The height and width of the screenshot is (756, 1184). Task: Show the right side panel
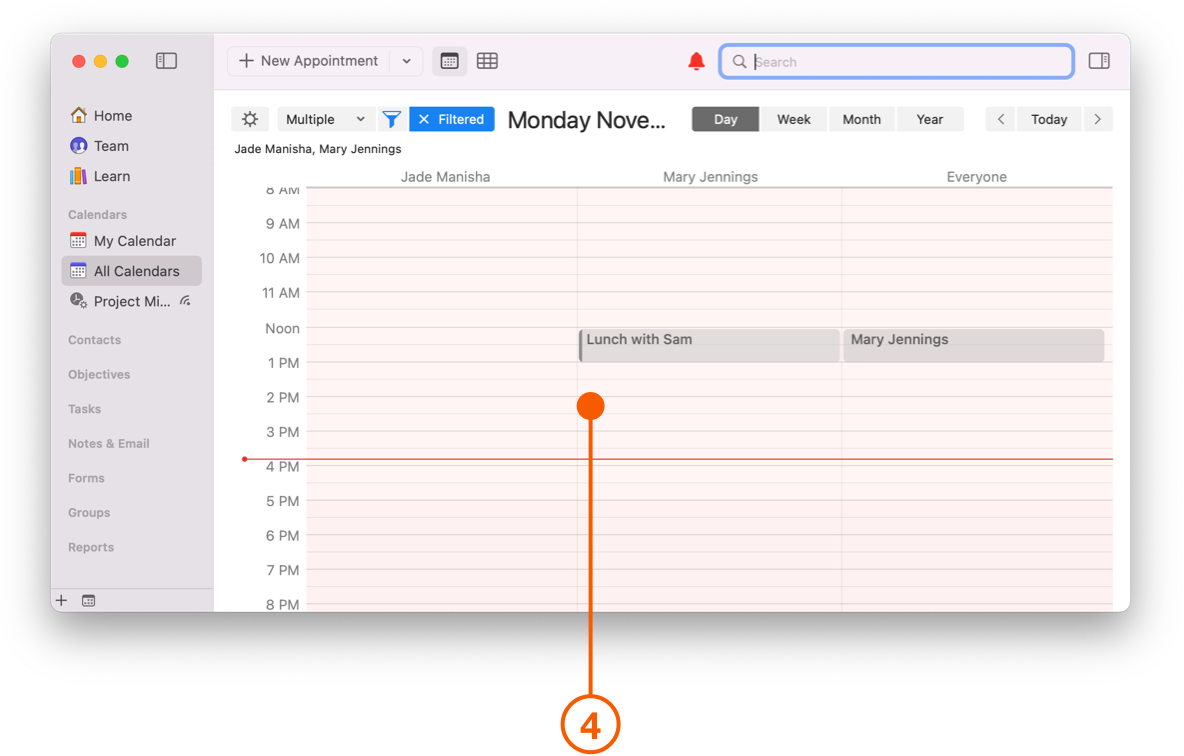(1098, 60)
